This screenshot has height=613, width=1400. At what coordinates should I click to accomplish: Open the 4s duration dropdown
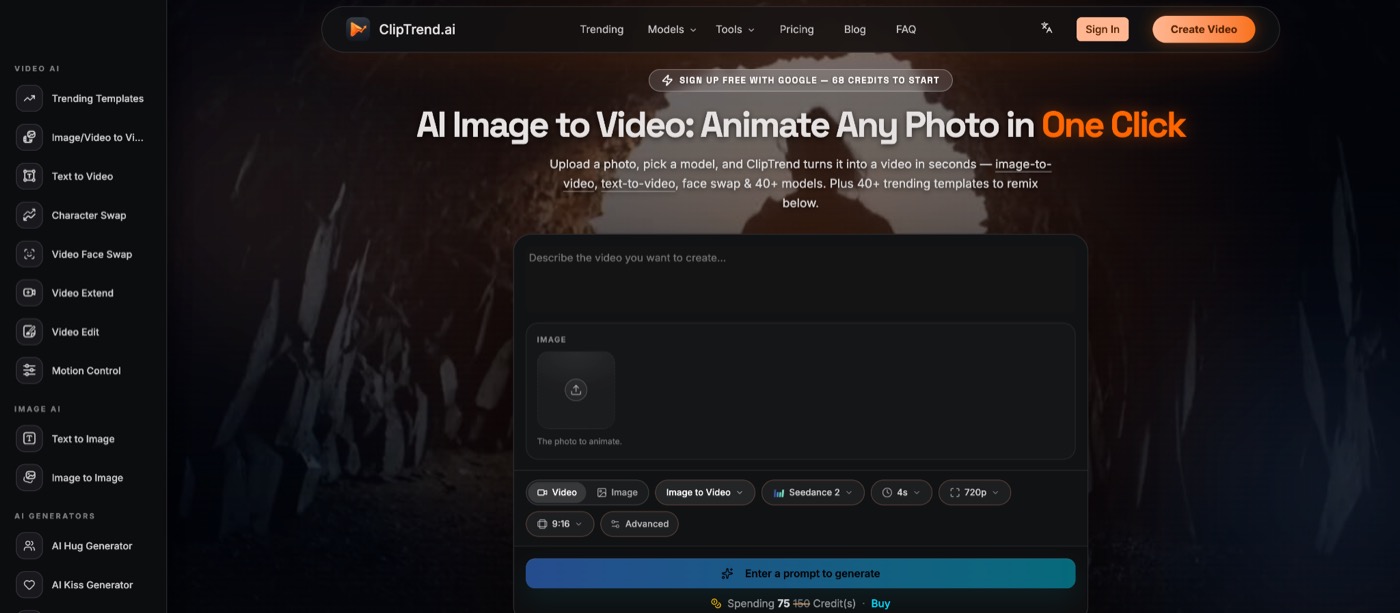point(901,493)
